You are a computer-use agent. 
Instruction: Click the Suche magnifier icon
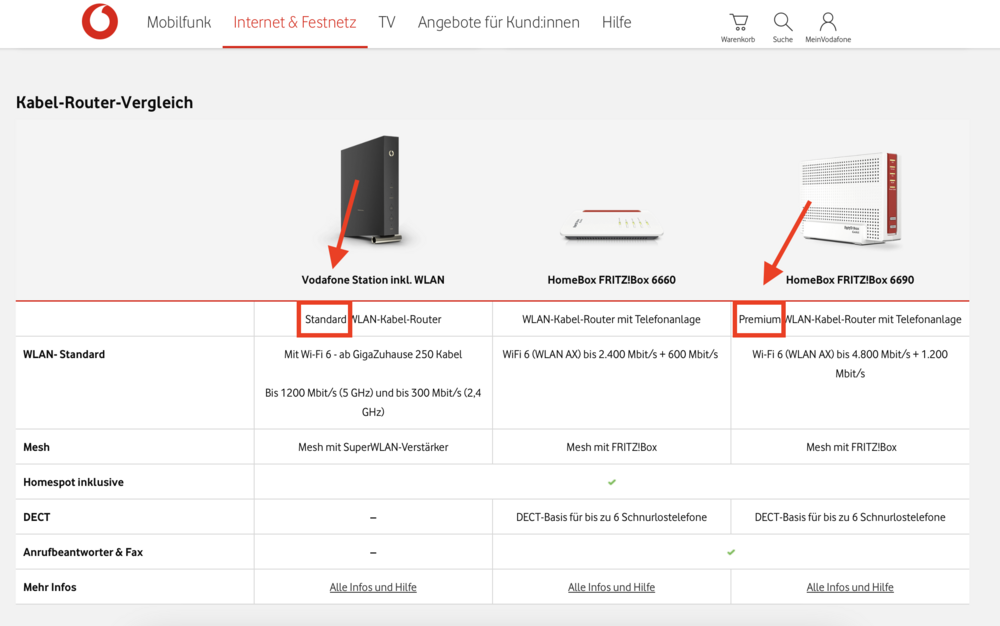click(x=783, y=22)
